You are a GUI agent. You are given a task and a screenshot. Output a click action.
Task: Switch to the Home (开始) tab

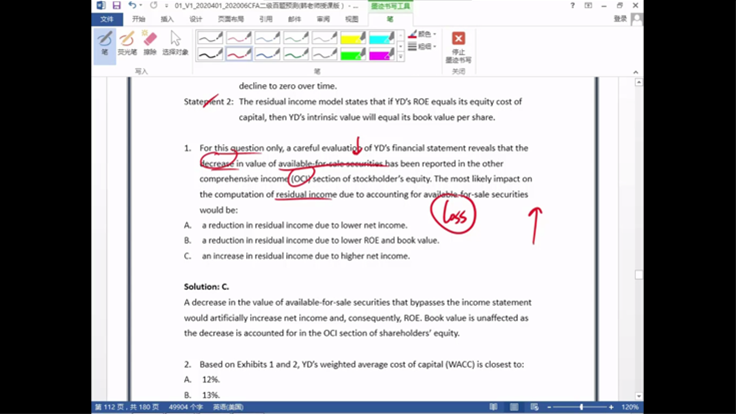click(x=138, y=19)
